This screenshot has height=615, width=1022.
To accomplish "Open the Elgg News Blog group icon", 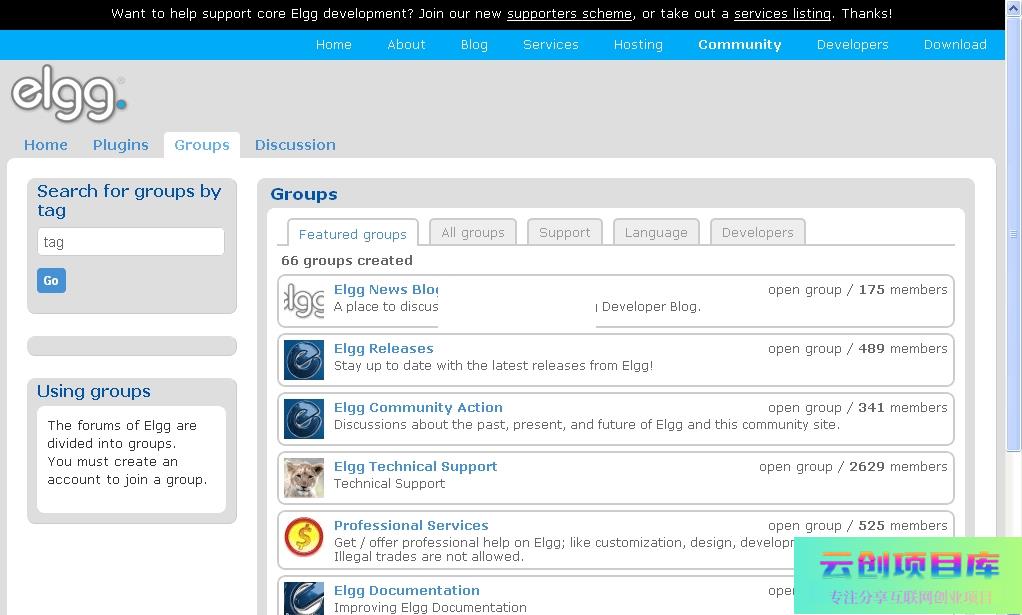I will click(x=304, y=300).
